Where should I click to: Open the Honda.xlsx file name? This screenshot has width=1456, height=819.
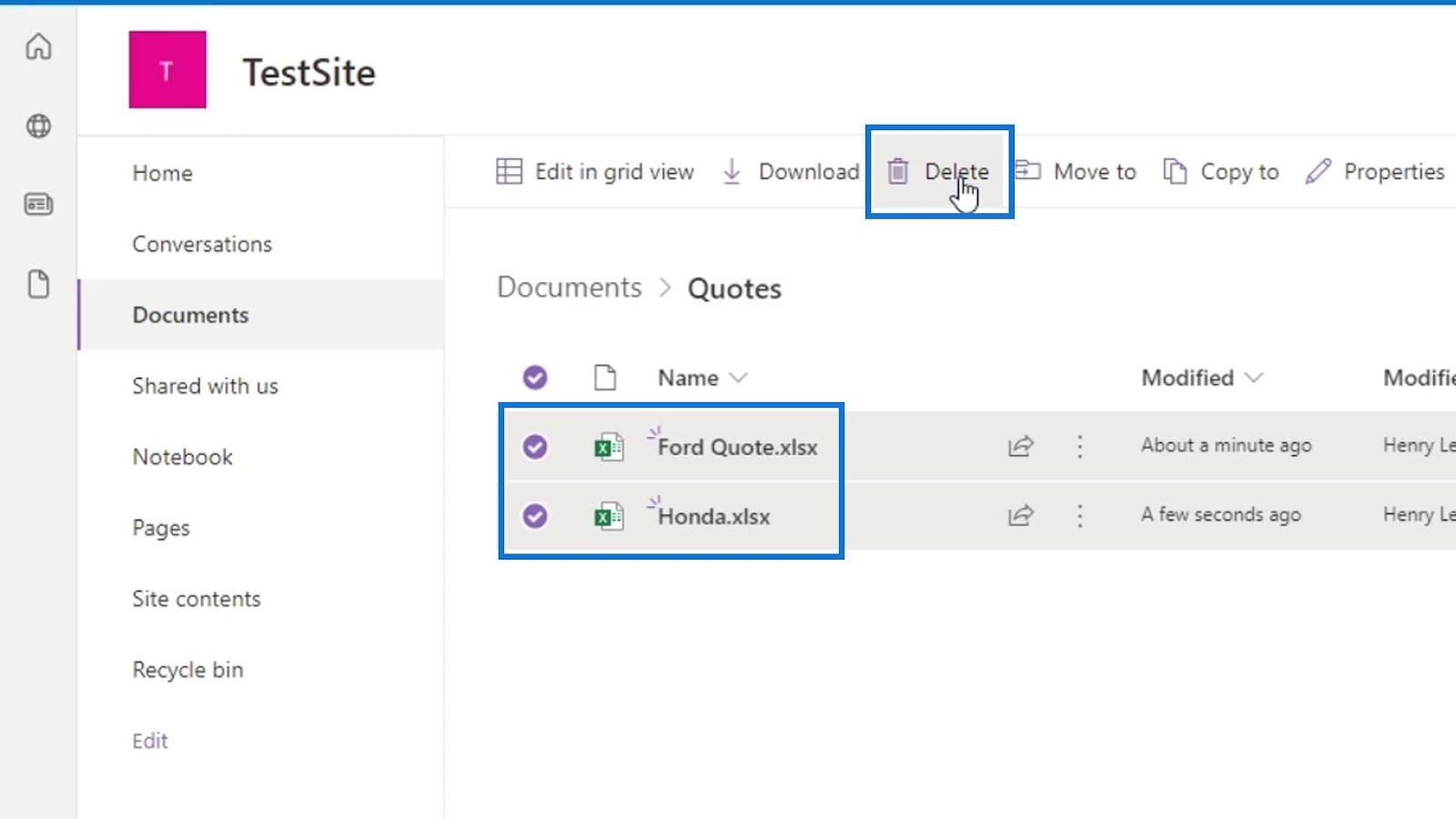[713, 516]
